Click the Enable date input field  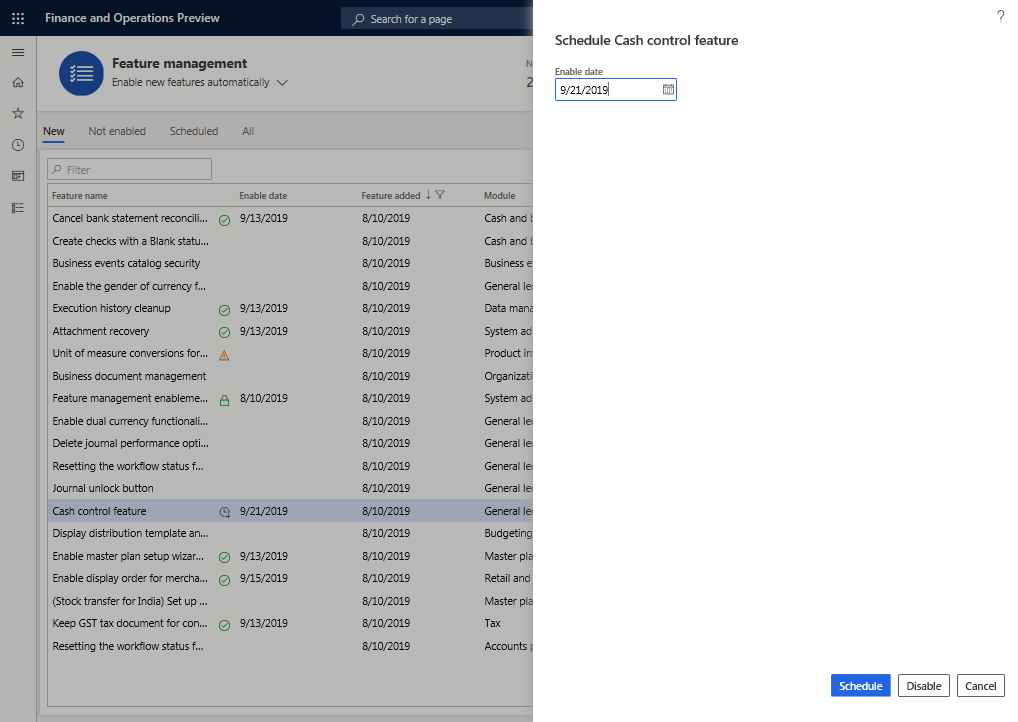606,90
